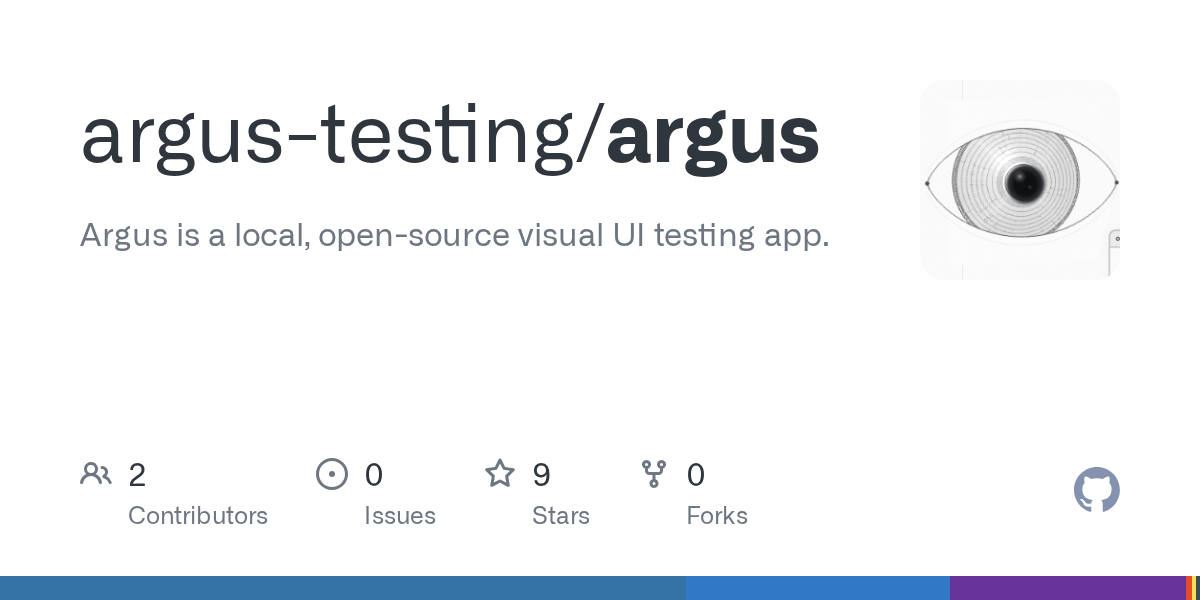Click the "Contributors" label
This screenshot has width=1200, height=600.
198,516
